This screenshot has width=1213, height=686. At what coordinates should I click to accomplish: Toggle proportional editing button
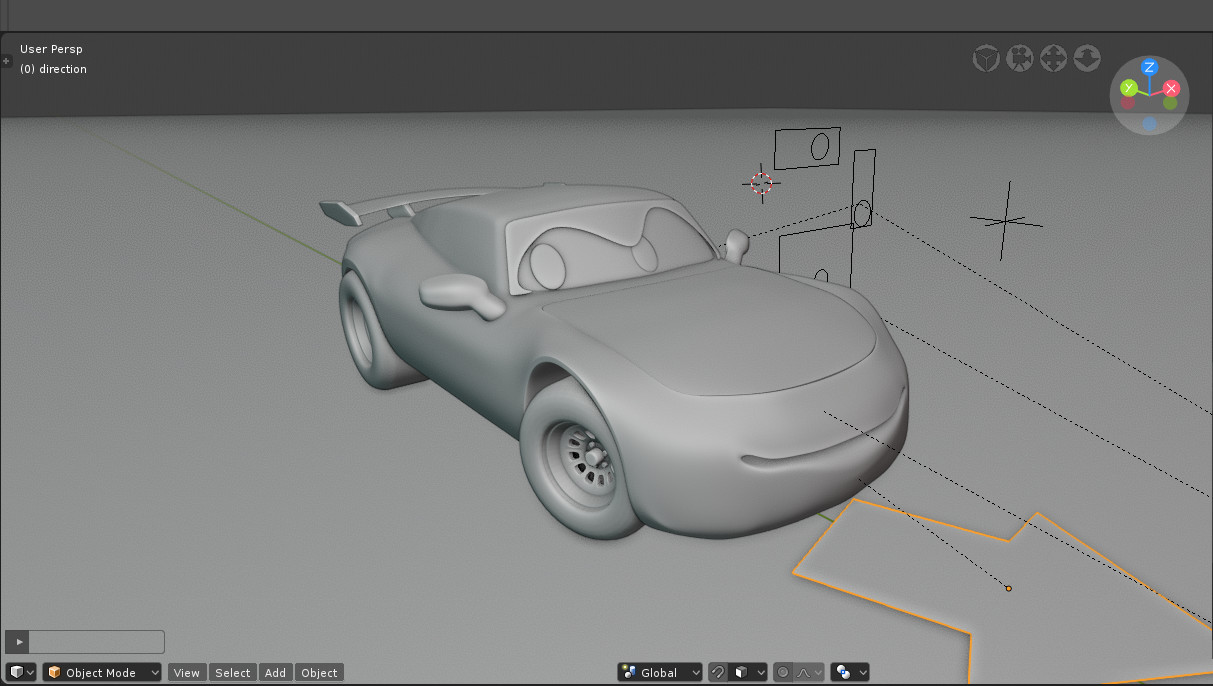coord(783,673)
